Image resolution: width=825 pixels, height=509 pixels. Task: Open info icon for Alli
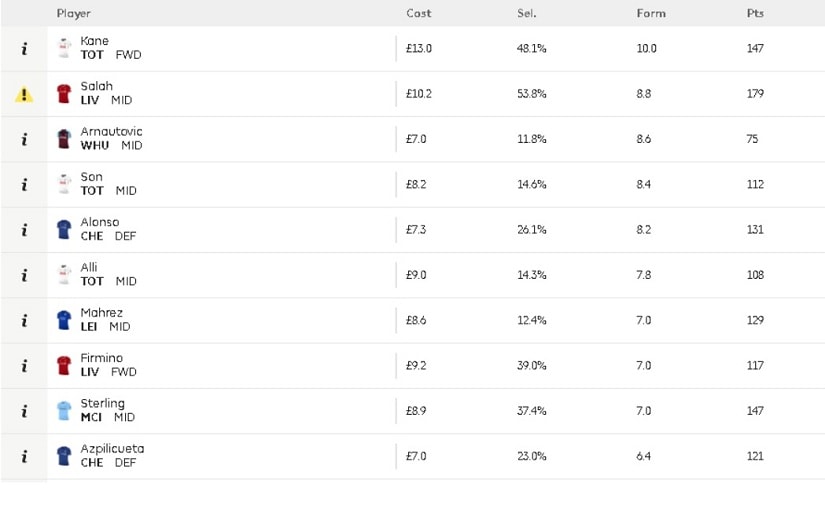(x=24, y=275)
